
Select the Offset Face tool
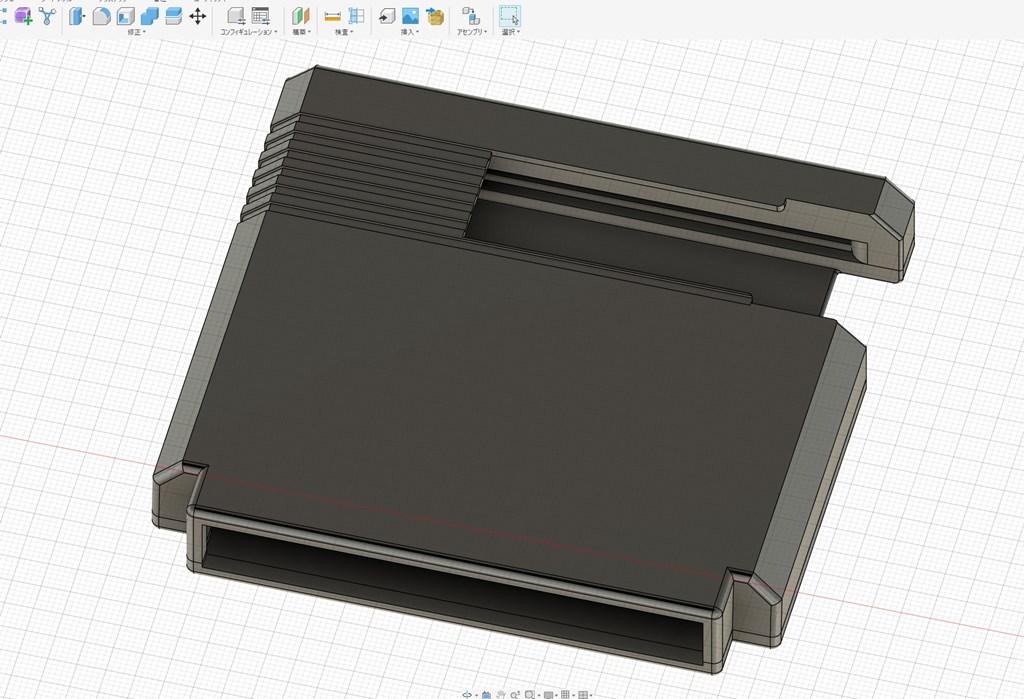173,16
